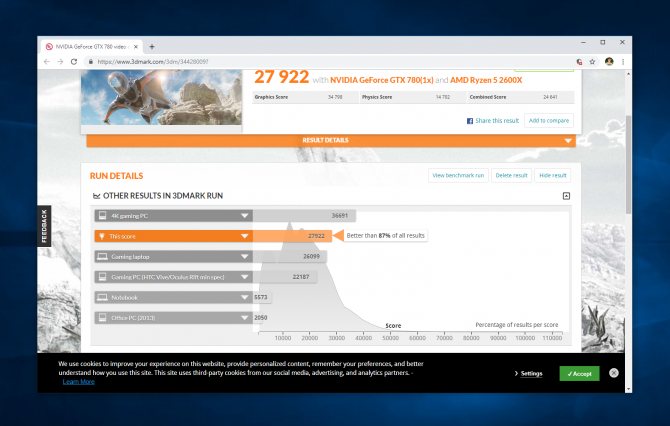The width and height of the screenshot is (670, 426).
Task: Click the browser back arrow
Action: [47, 62]
